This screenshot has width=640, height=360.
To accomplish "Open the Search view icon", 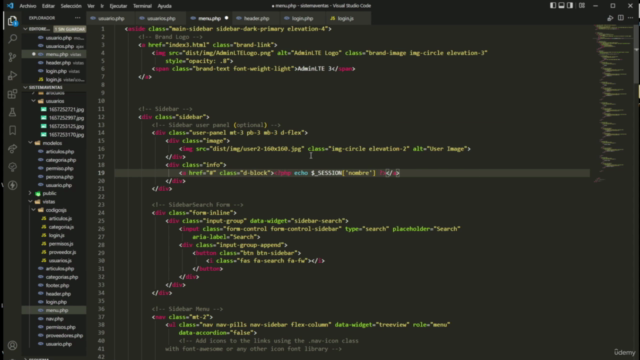I will click(12, 39).
